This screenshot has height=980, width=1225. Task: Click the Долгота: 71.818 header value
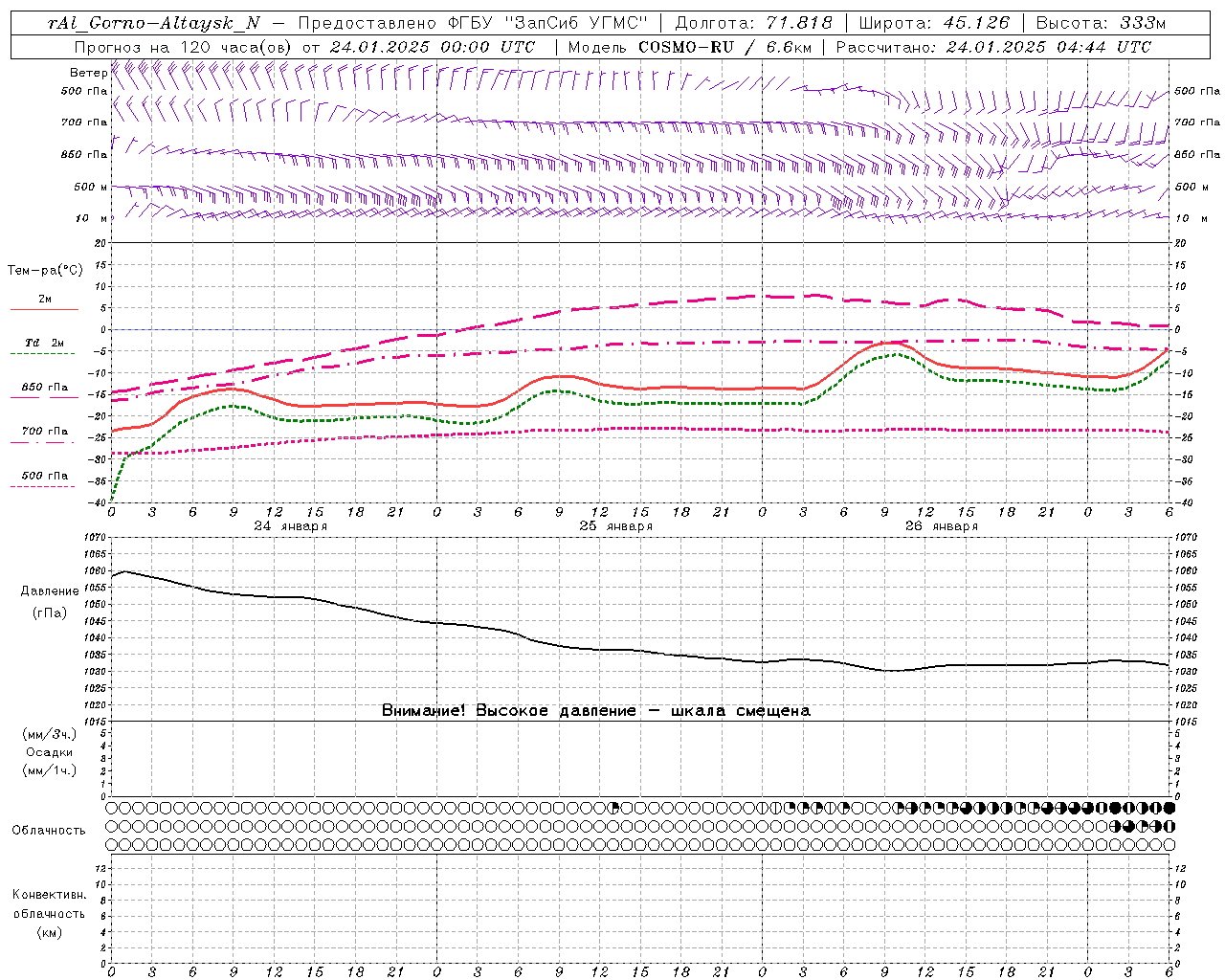[x=753, y=23]
